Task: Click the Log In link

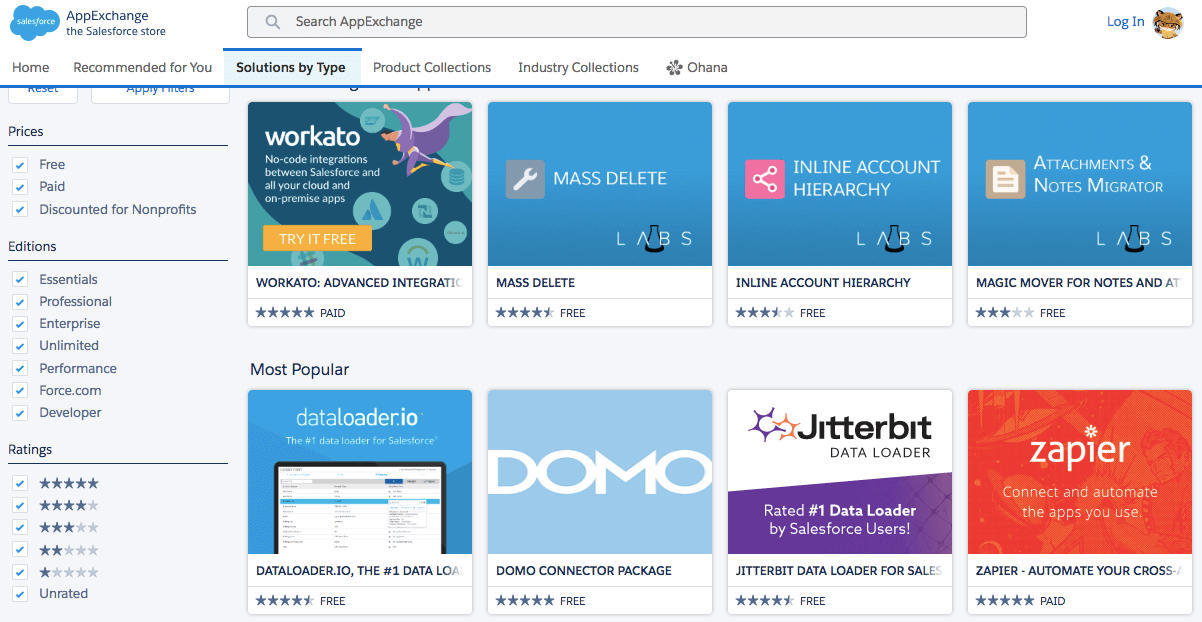Action: pos(1125,22)
